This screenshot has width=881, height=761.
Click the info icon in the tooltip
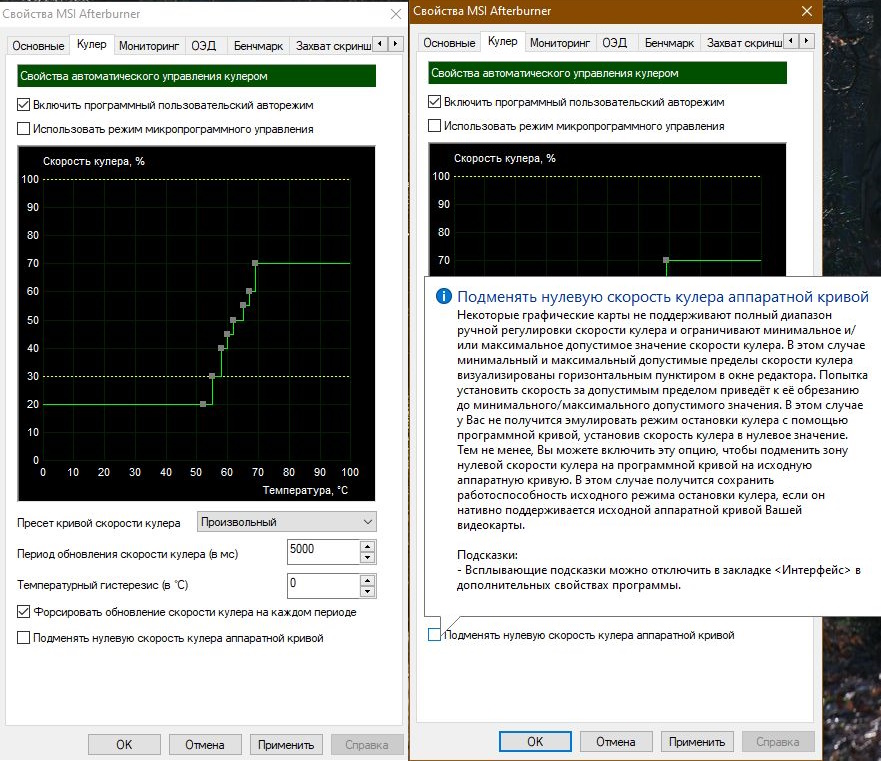click(x=444, y=296)
